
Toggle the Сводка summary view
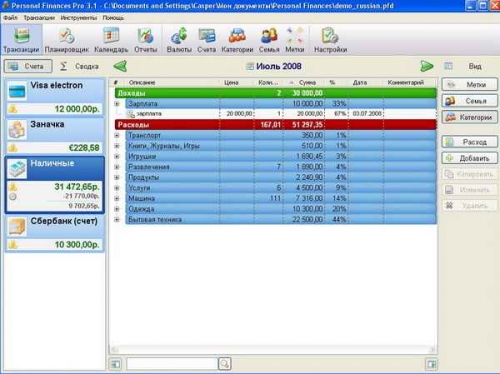(x=79, y=66)
